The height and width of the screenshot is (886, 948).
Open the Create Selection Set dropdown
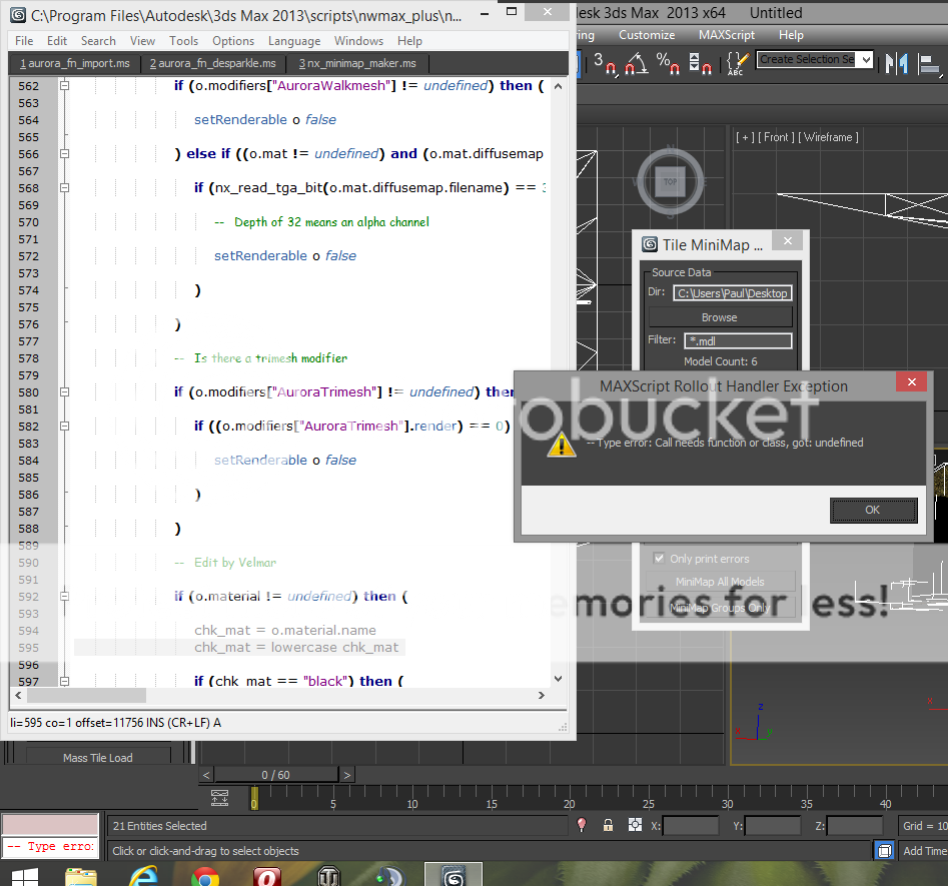pos(814,60)
